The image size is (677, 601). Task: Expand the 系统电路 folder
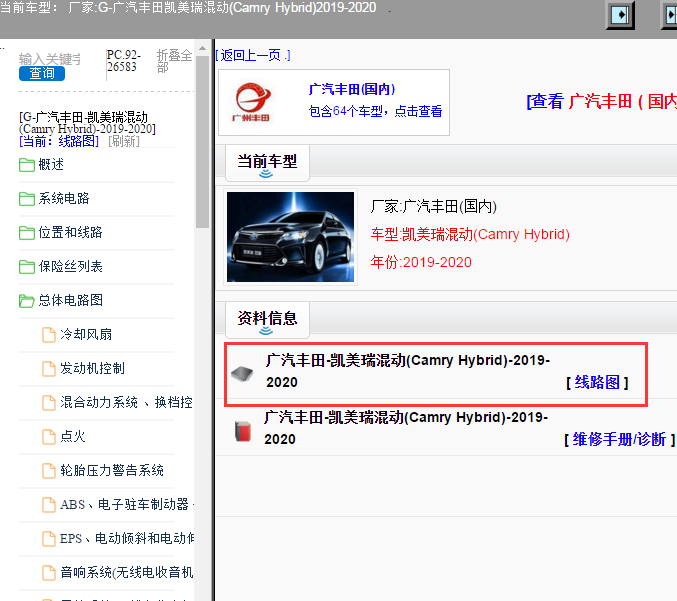[x=27, y=199]
